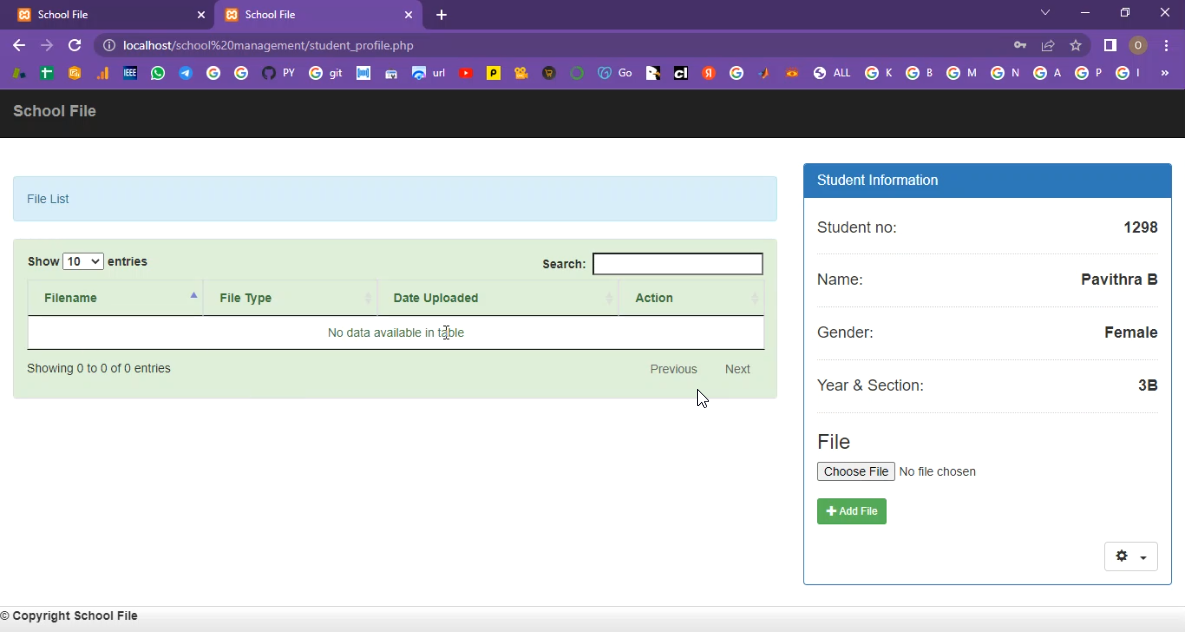Open the YouTube bookmark
The image size is (1185, 632).
(465, 73)
